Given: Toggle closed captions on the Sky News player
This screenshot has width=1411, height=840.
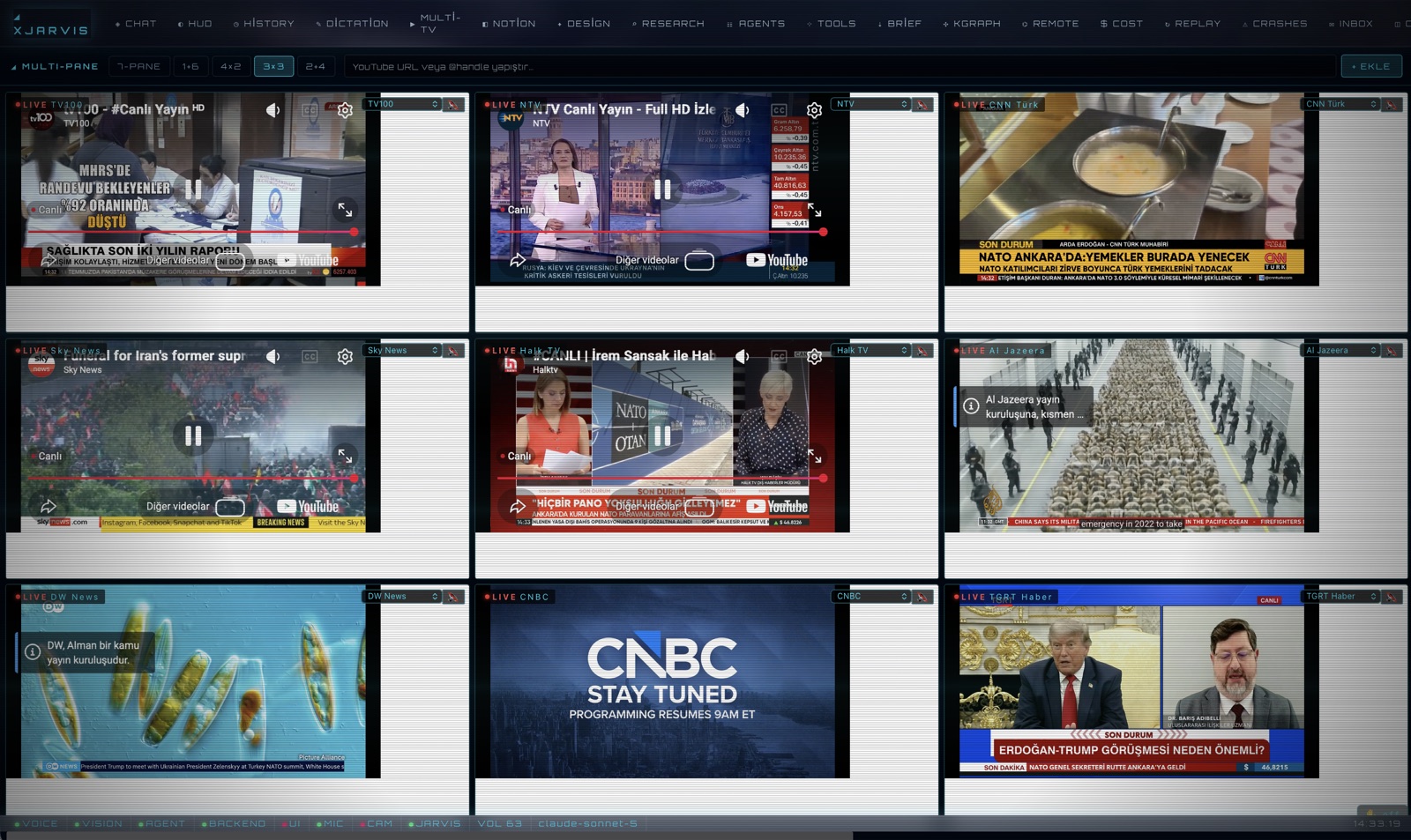Looking at the screenshot, I should [x=310, y=356].
